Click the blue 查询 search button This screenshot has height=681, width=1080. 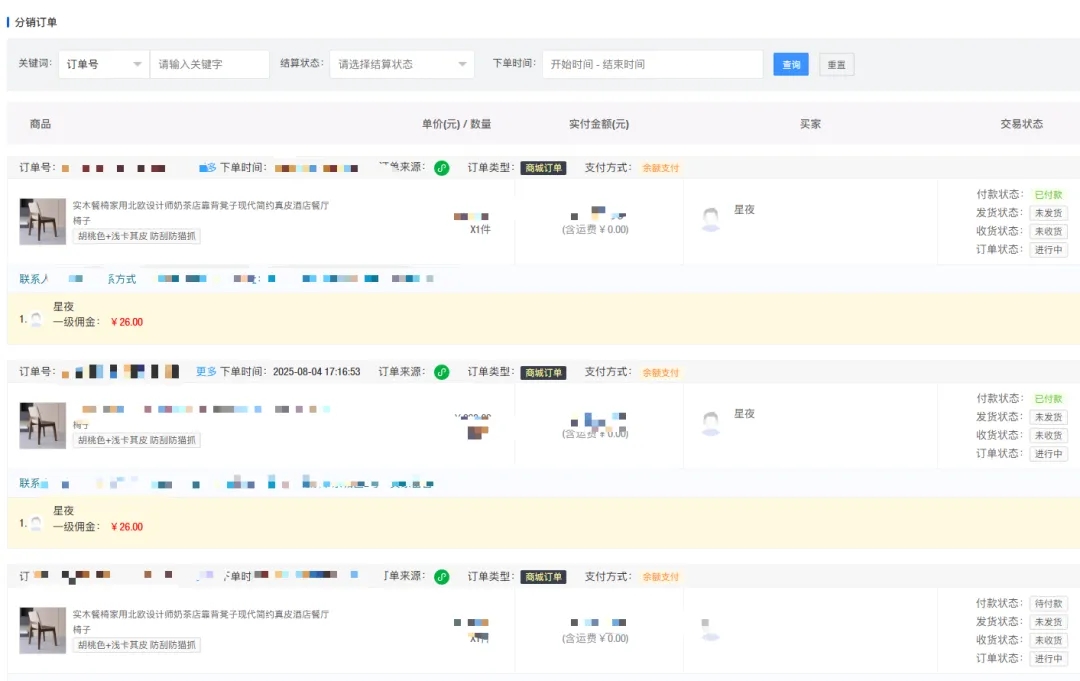pos(791,64)
